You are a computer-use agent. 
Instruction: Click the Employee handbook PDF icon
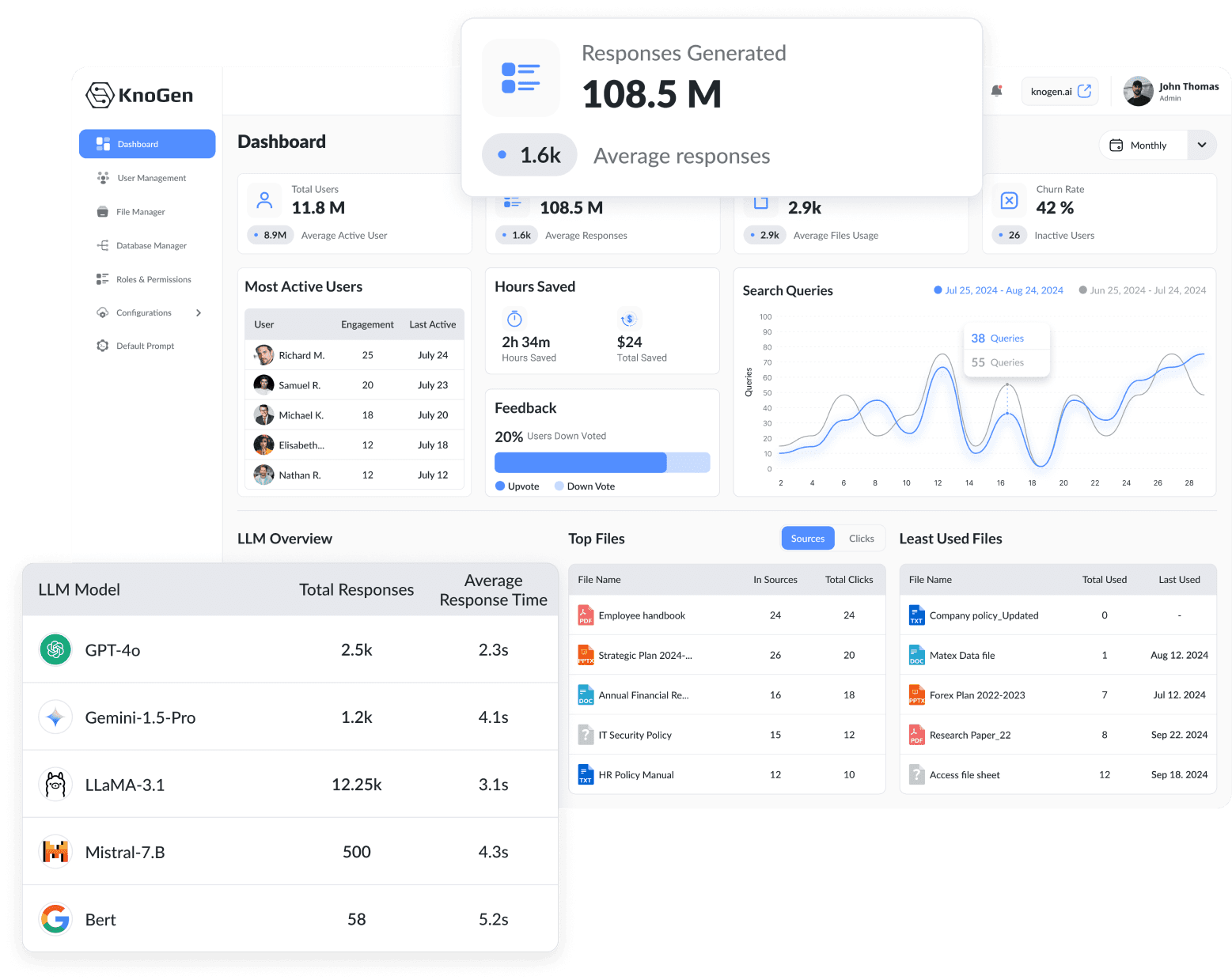click(586, 615)
